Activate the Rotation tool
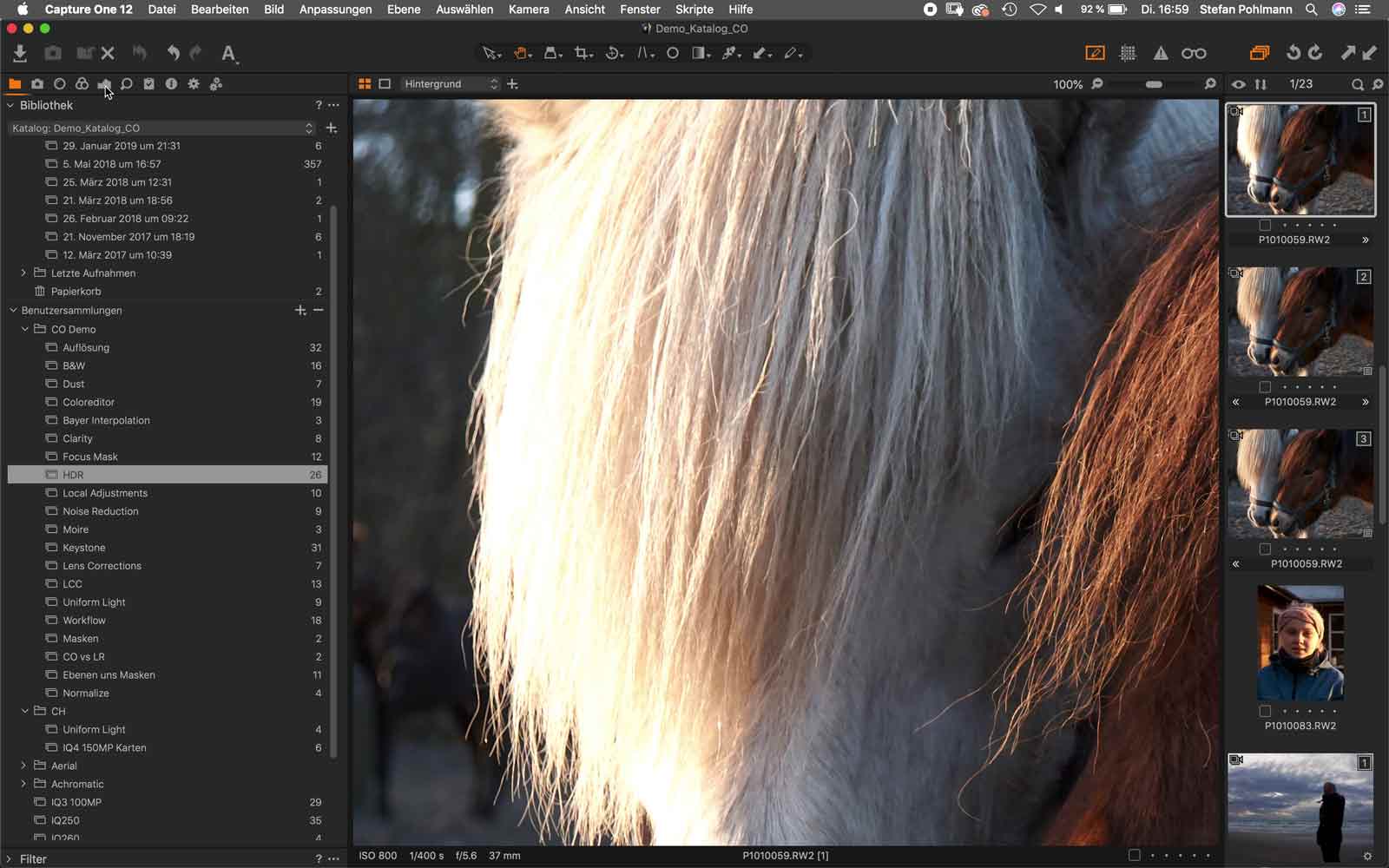The width and height of the screenshot is (1389, 868). [612, 52]
